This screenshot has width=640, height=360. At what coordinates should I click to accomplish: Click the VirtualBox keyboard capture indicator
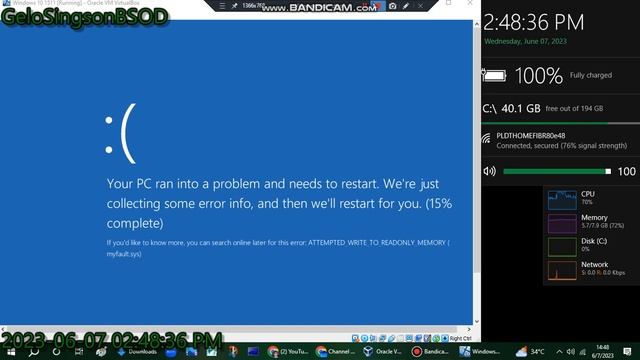(445, 338)
